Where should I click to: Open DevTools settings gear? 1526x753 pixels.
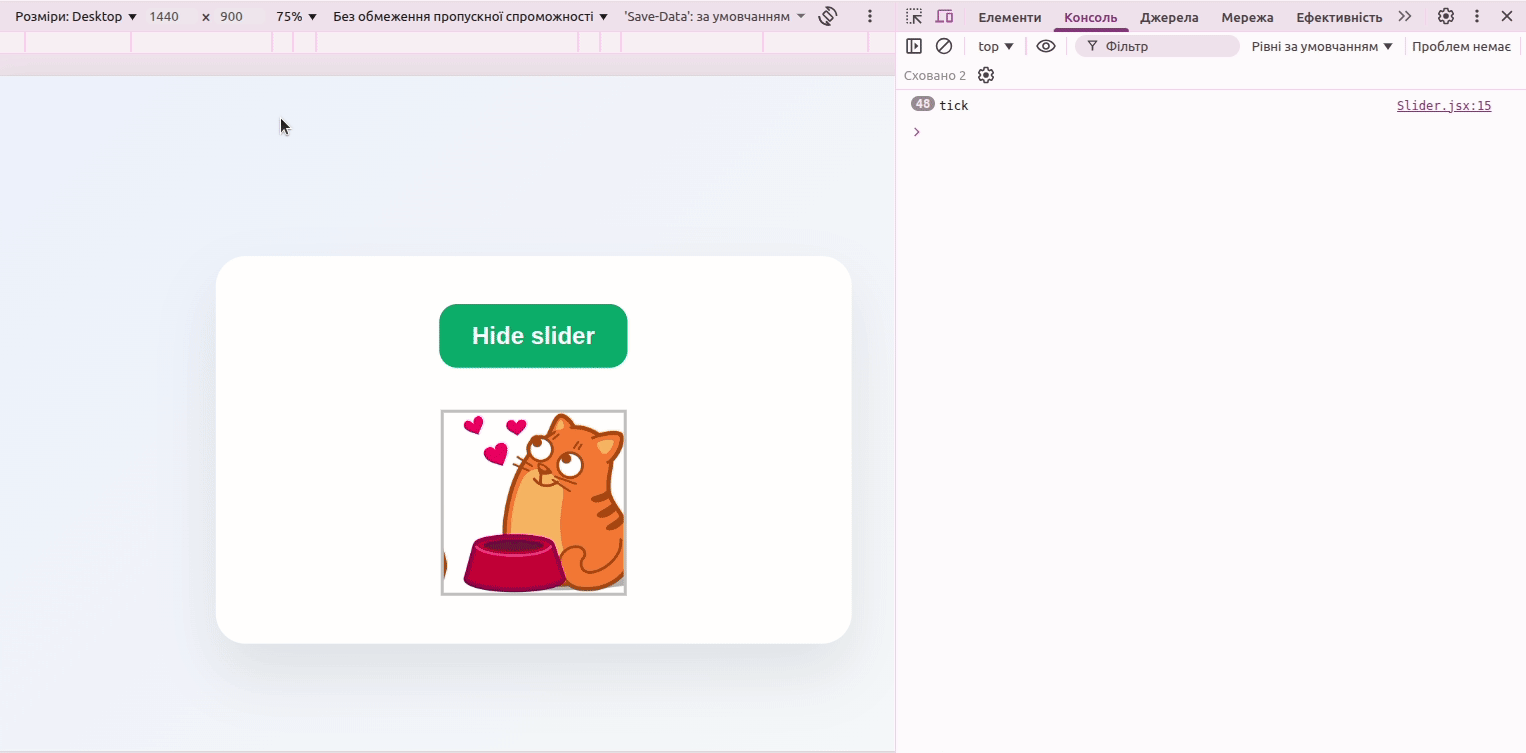(x=1445, y=16)
